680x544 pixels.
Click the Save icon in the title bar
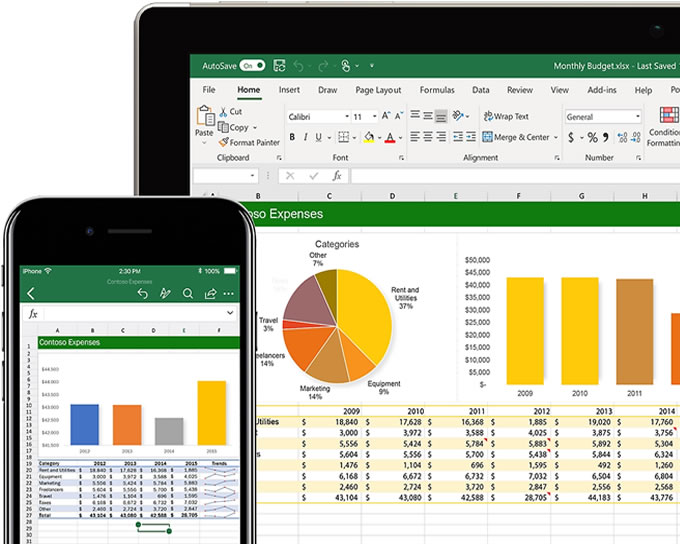tap(279, 66)
